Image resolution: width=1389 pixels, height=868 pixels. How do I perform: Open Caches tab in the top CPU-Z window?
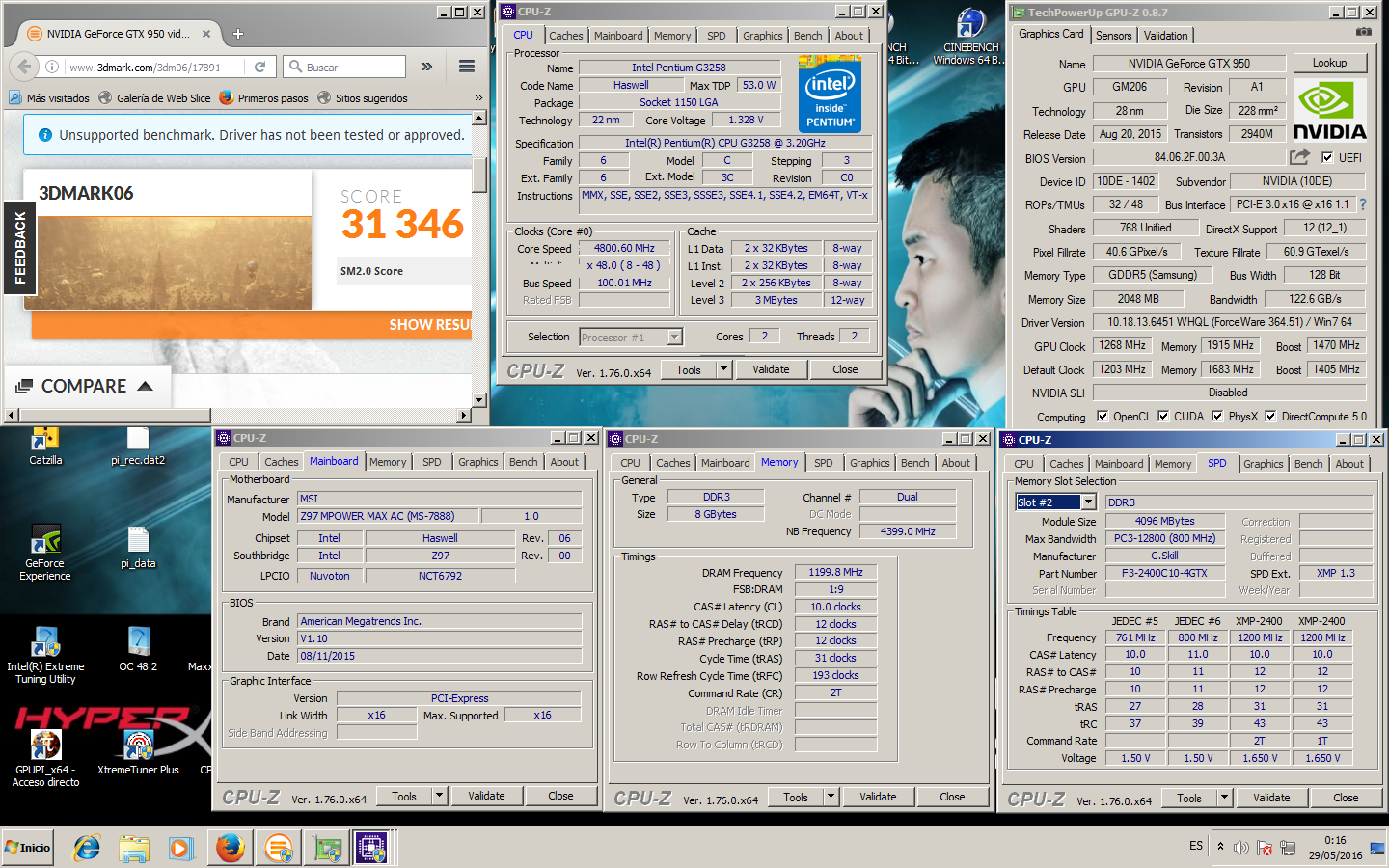(566, 36)
